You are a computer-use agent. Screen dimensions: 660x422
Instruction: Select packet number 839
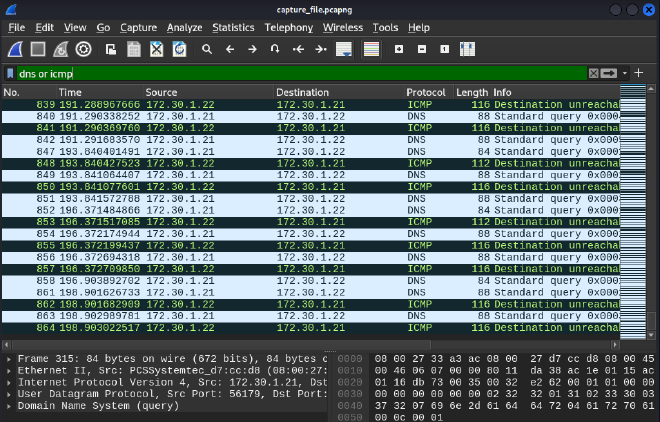point(311,104)
